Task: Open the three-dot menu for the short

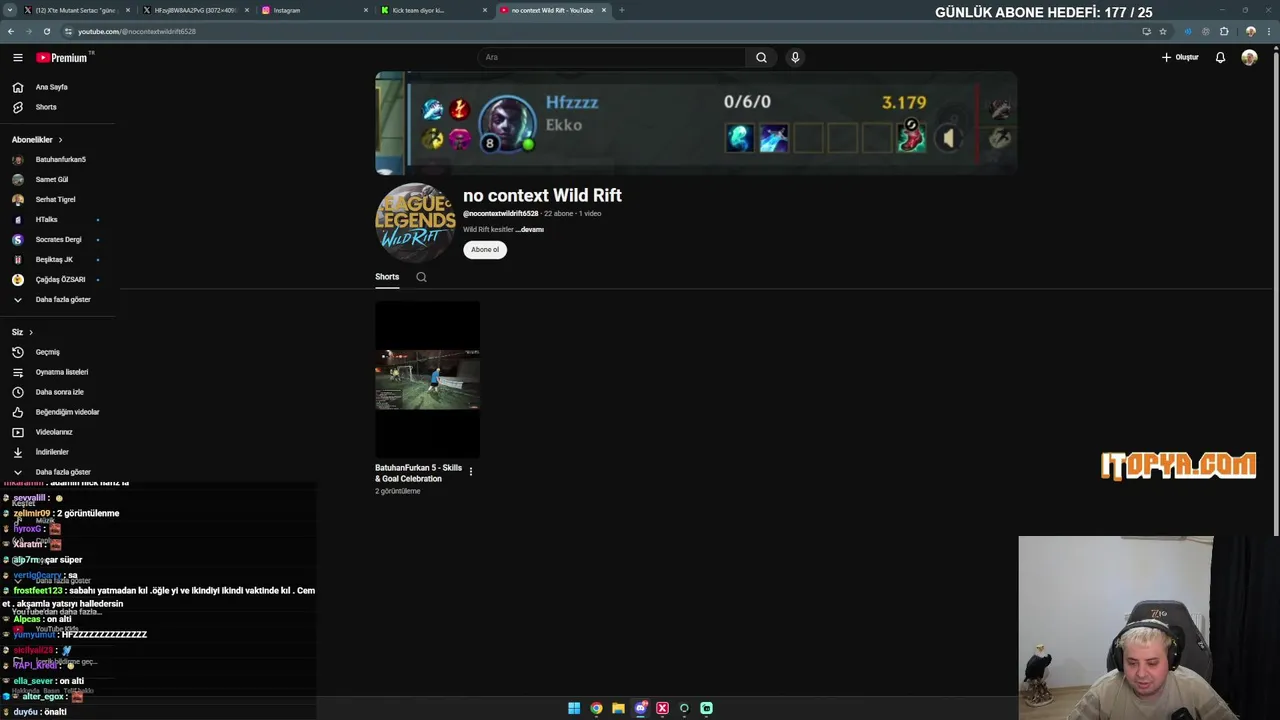Action: coord(471,472)
